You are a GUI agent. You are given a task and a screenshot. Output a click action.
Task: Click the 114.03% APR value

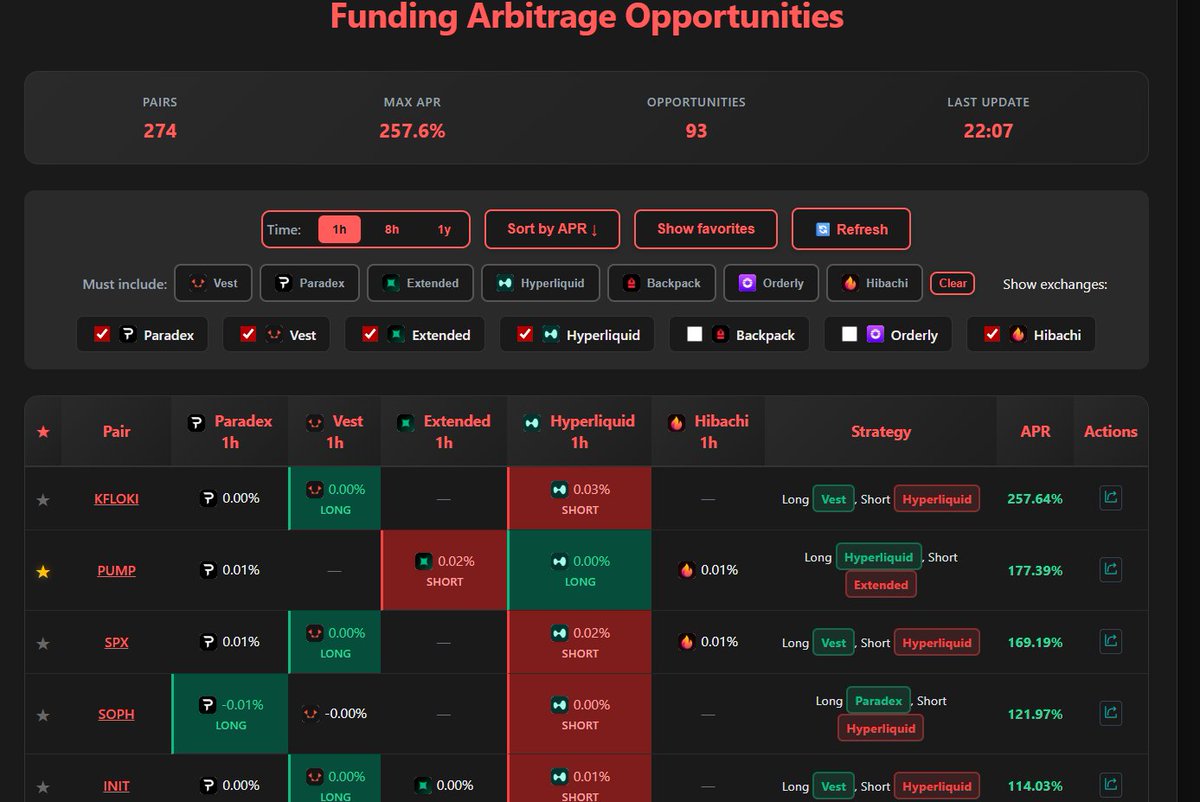tap(1035, 786)
